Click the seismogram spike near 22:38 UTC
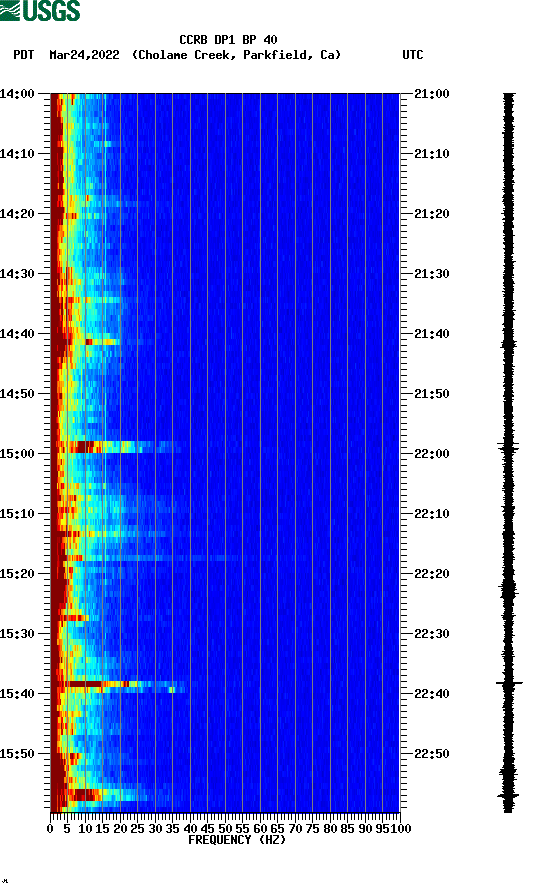Image resolution: width=552 pixels, height=892 pixels. [509, 682]
